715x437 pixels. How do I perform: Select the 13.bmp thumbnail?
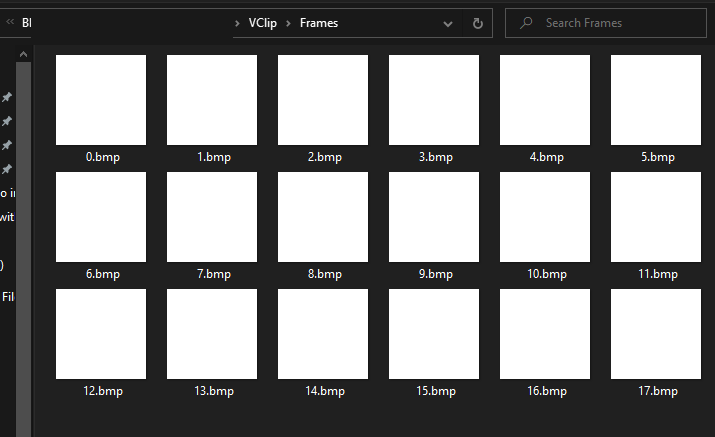coord(212,334)
